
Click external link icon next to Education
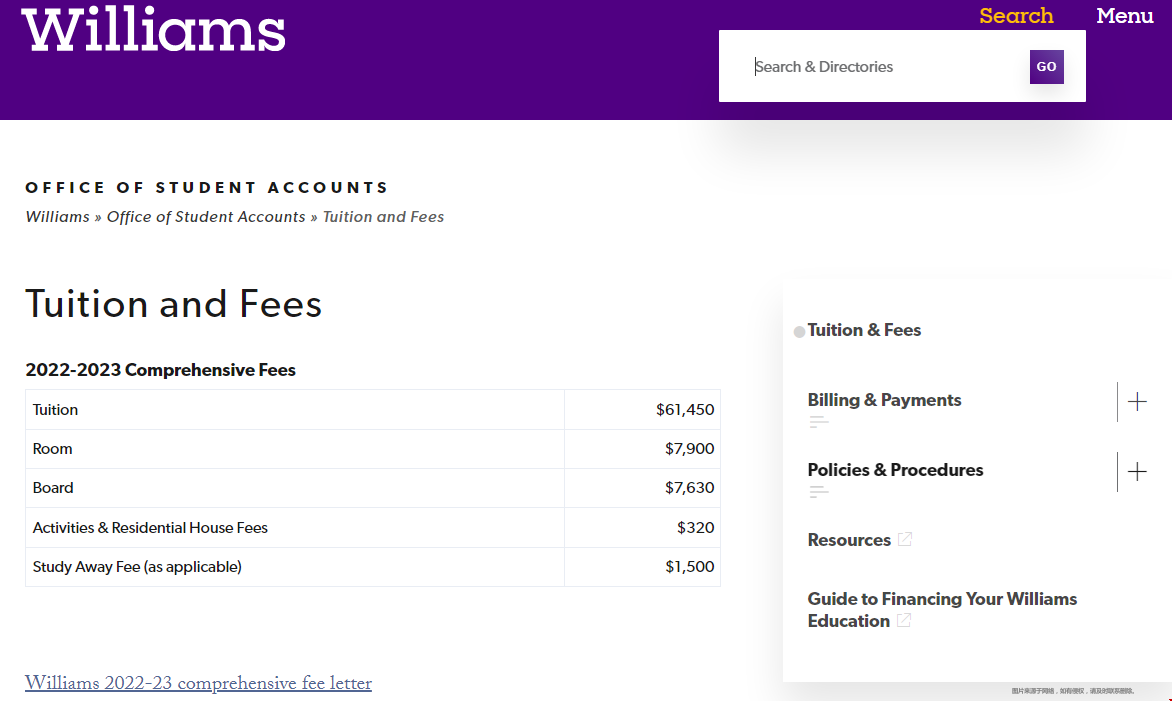904,620
